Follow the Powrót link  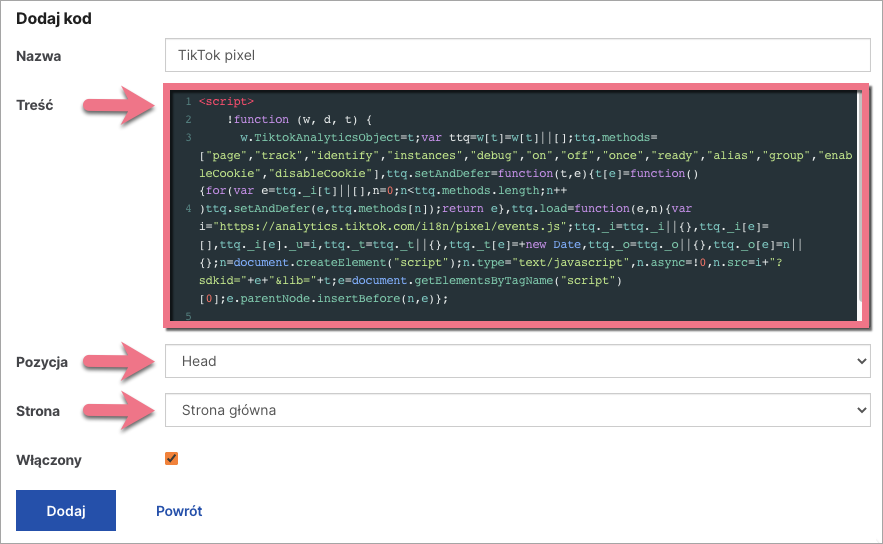pos(179,511)
